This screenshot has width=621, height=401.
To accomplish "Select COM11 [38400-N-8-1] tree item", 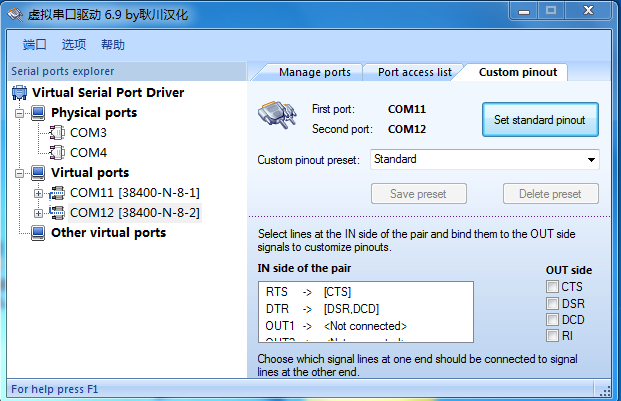I will click(x=135, y=193).
